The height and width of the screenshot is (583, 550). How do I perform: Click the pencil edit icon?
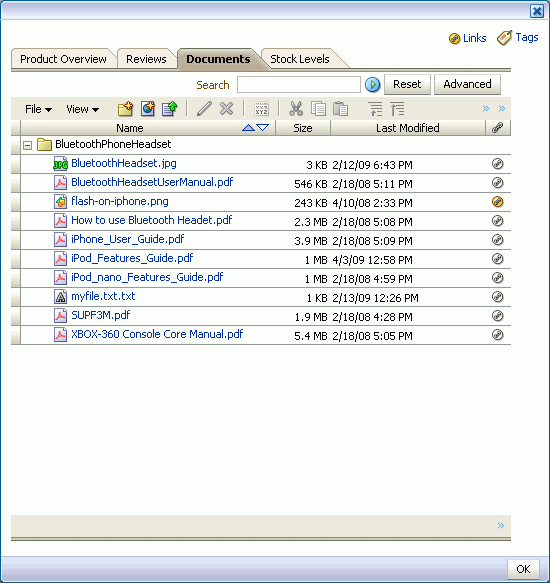[204, 109]
